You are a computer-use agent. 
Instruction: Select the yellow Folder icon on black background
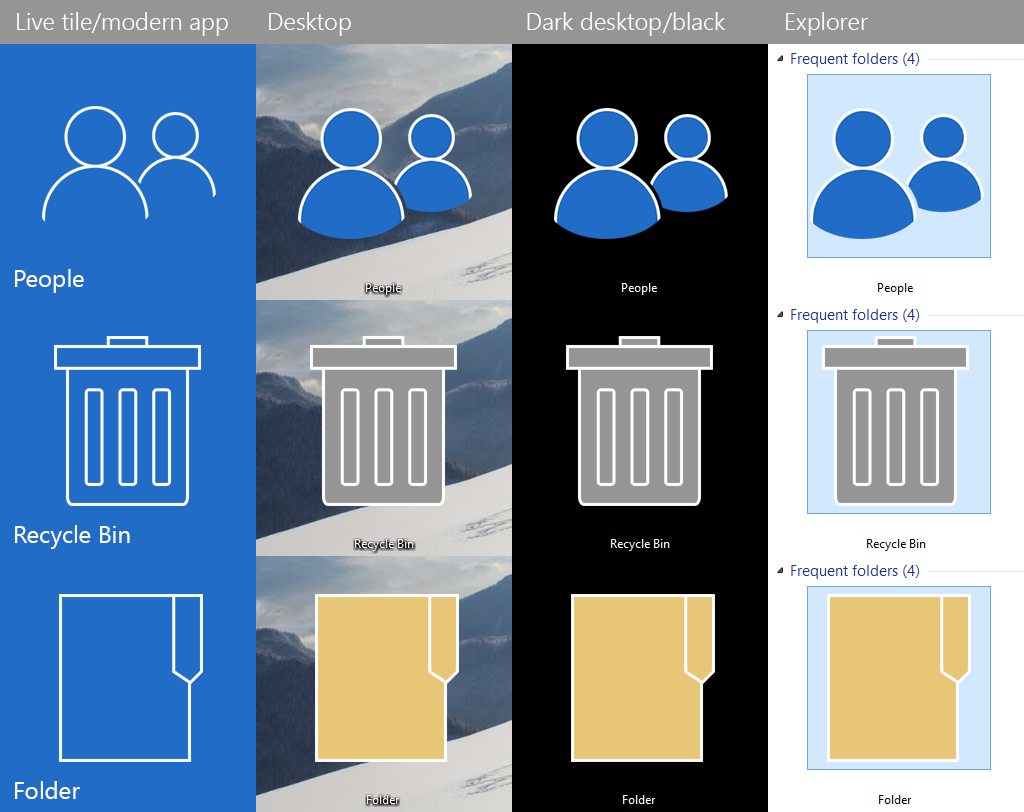641,677
